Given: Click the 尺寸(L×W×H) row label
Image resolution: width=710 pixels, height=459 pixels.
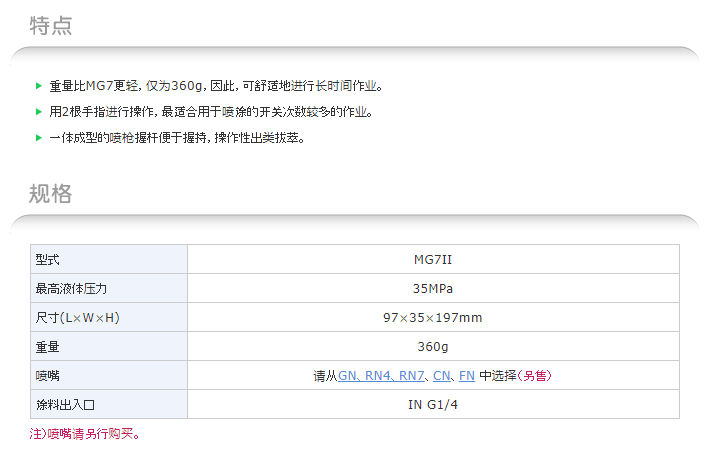Looking at the screenshot, I should pos(77,318).
